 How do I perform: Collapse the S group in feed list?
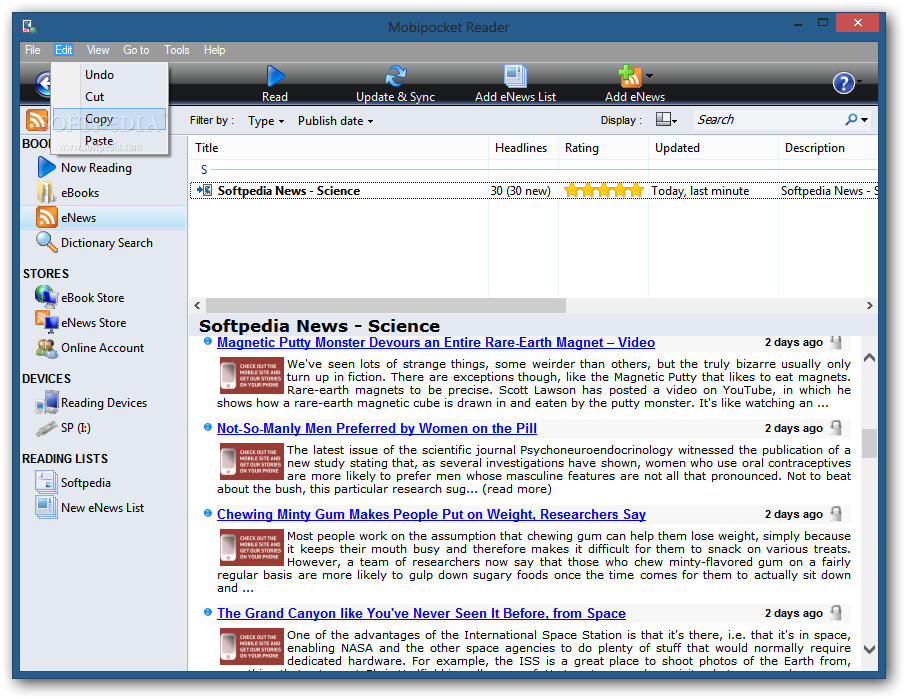[204, 169]
